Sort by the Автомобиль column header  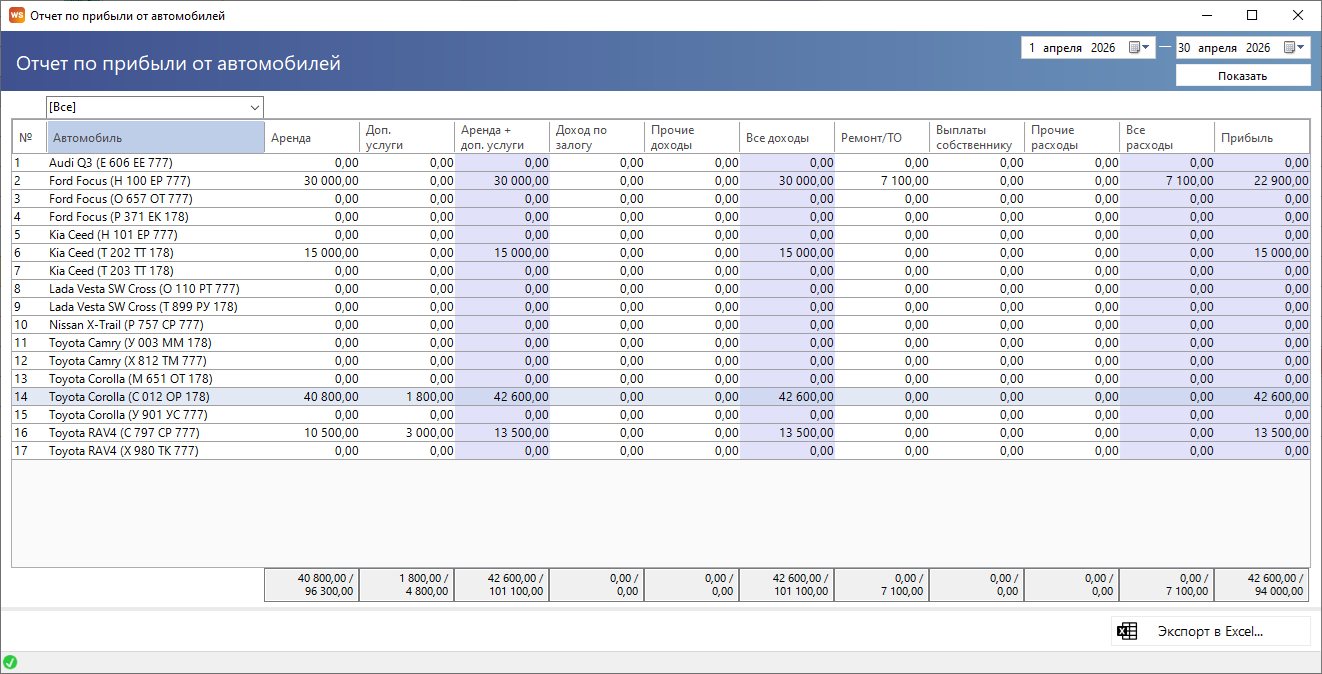[x=155, y=138]
